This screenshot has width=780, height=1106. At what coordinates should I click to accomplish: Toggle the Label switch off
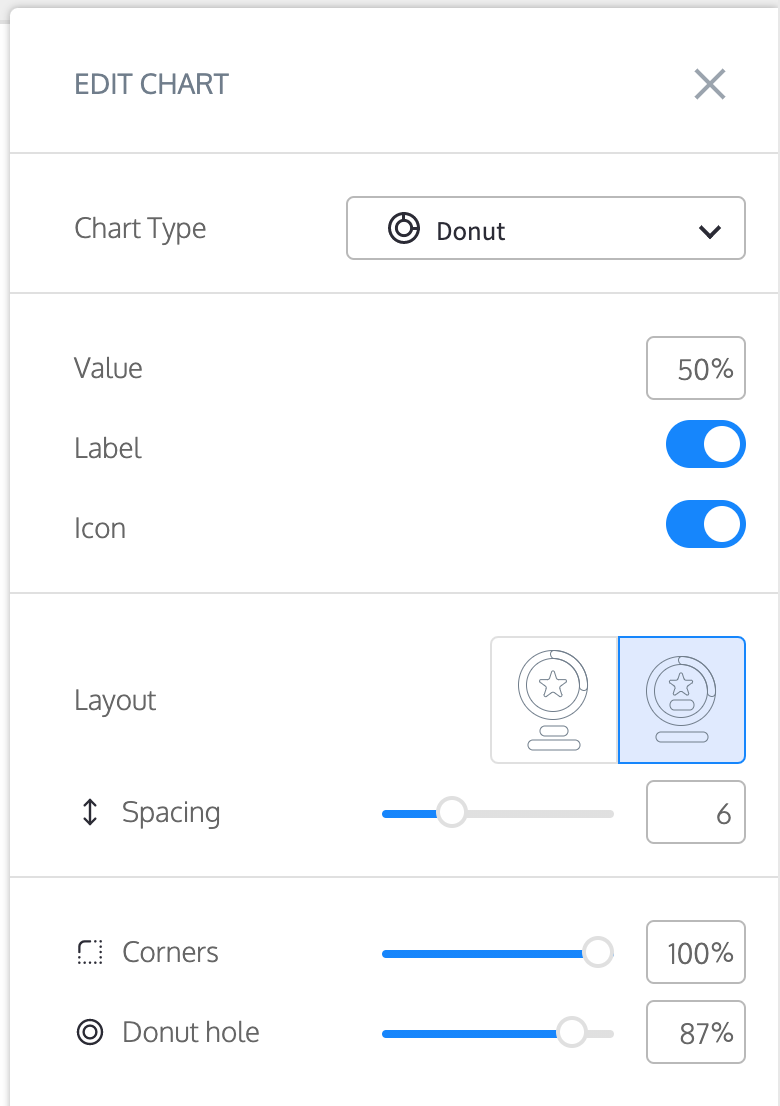[x=705, y=444]
